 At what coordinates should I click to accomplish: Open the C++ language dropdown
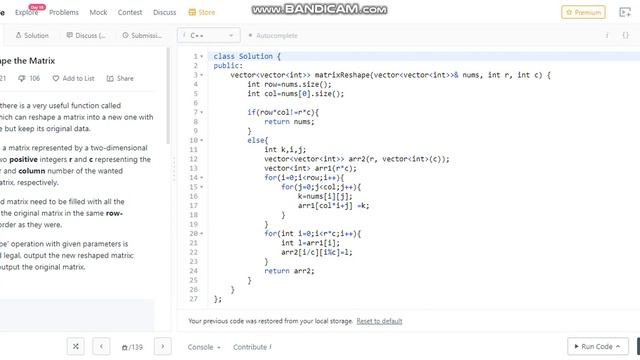[209, 36]
